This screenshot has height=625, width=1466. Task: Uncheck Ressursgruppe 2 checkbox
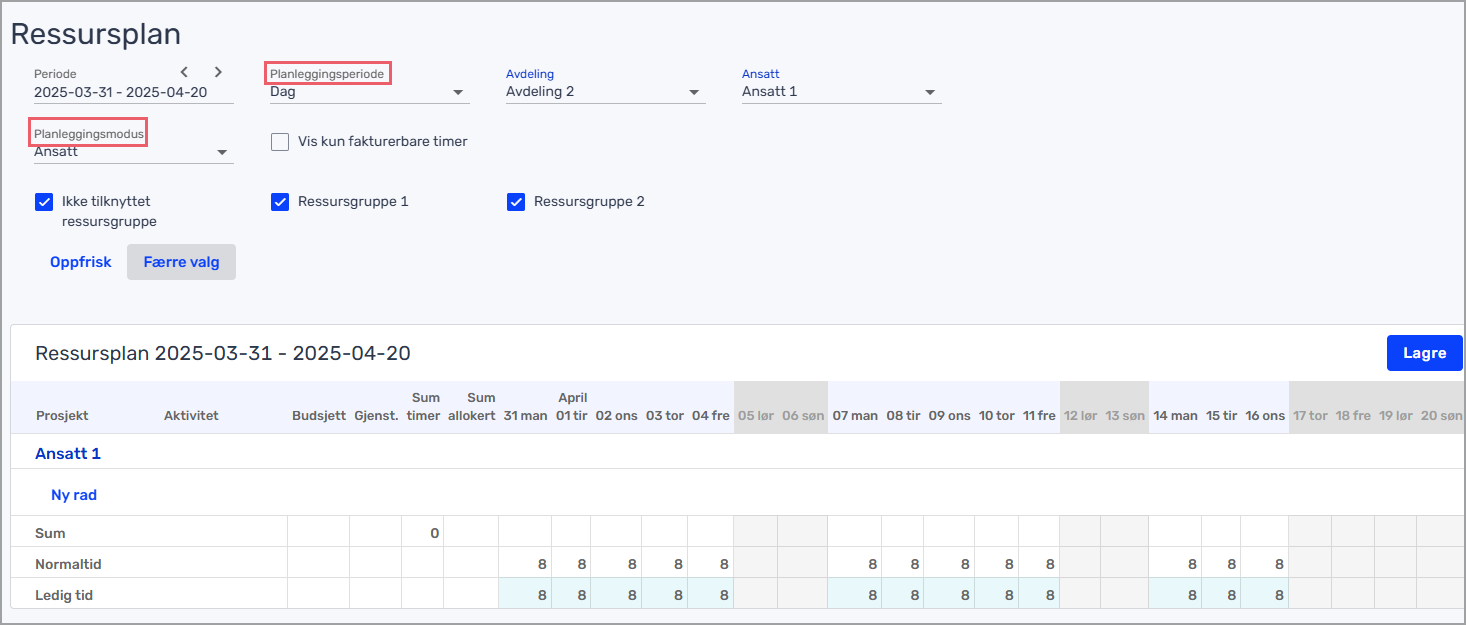click(x=516, y=202)
